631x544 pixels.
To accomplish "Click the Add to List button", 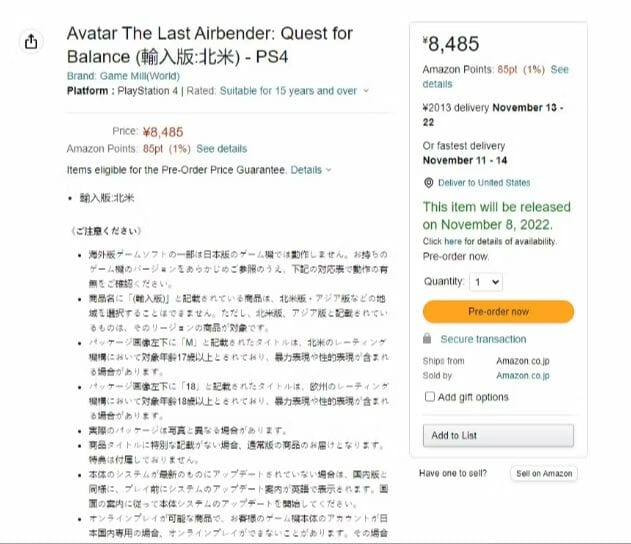I will point(498,435).
